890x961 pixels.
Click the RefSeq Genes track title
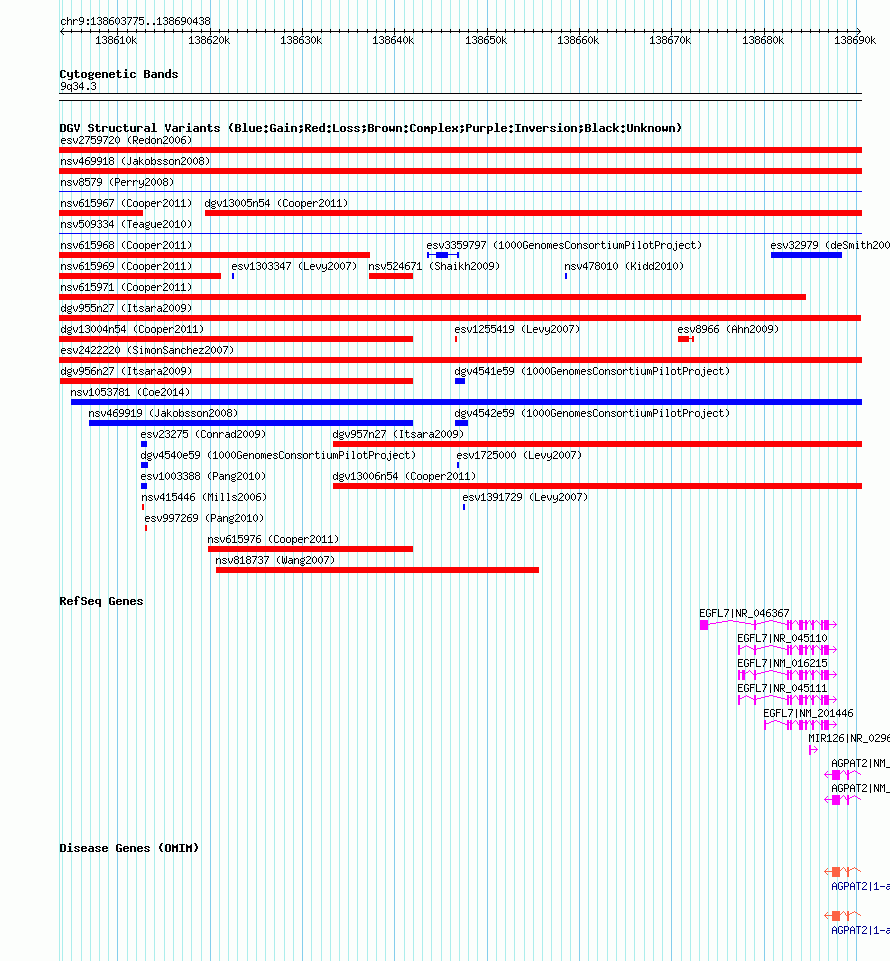(101, 601)
